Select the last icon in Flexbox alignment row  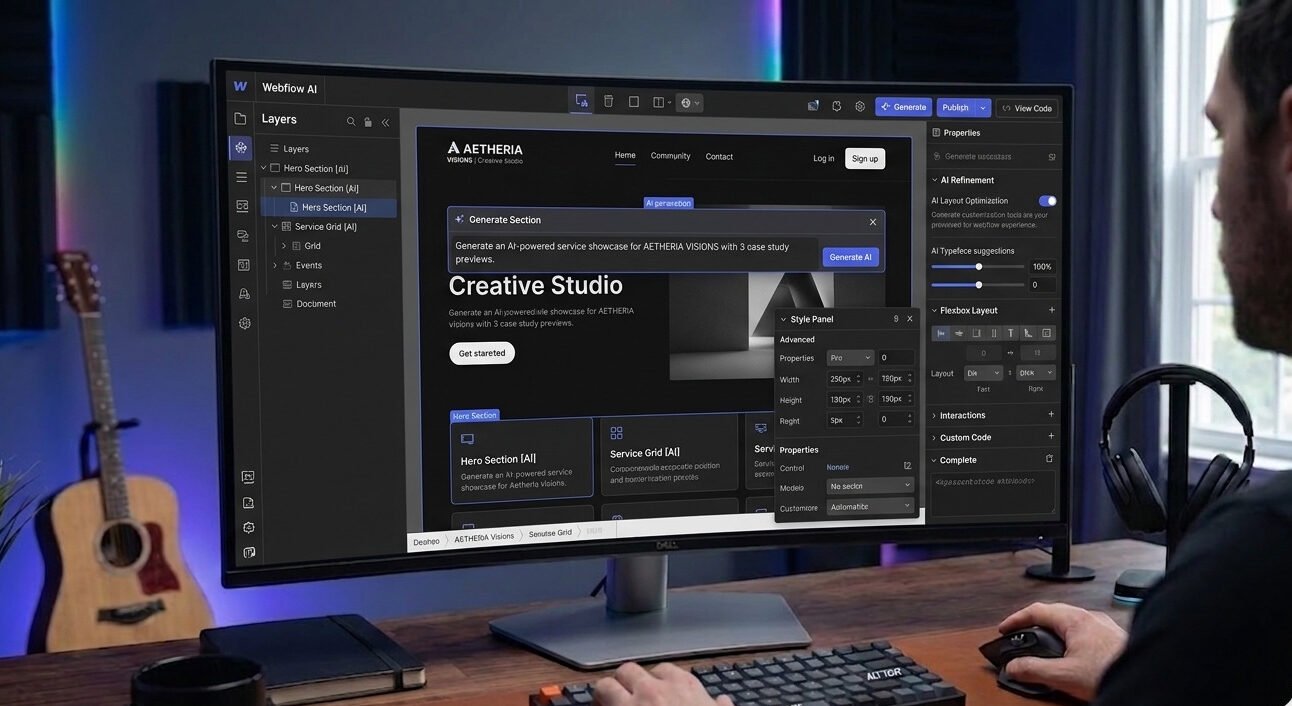pos(1047,333)
